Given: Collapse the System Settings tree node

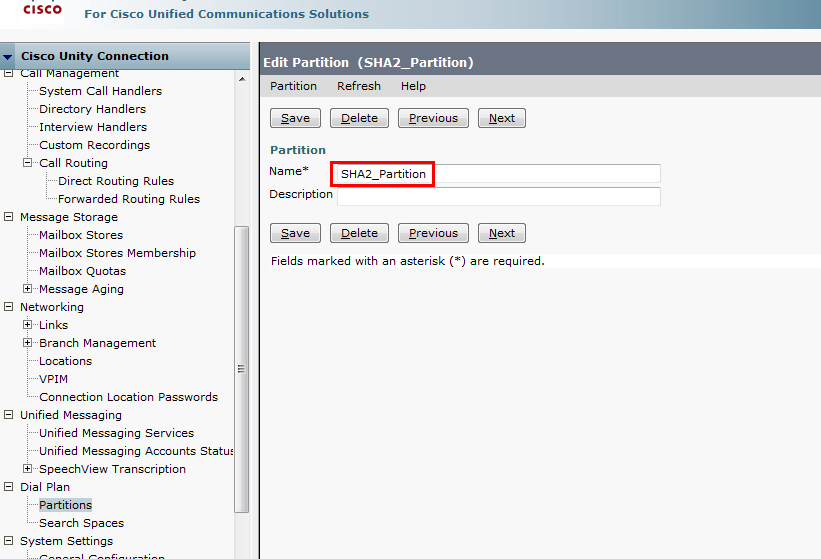Looking at the screenshot, I should [x=8, y=541].
